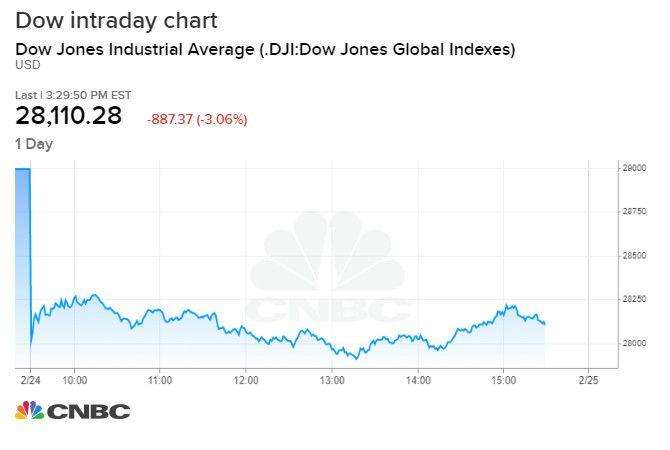Click the CNBC peacock logo icon
670x450 pixels.
(x=28, y=411)
